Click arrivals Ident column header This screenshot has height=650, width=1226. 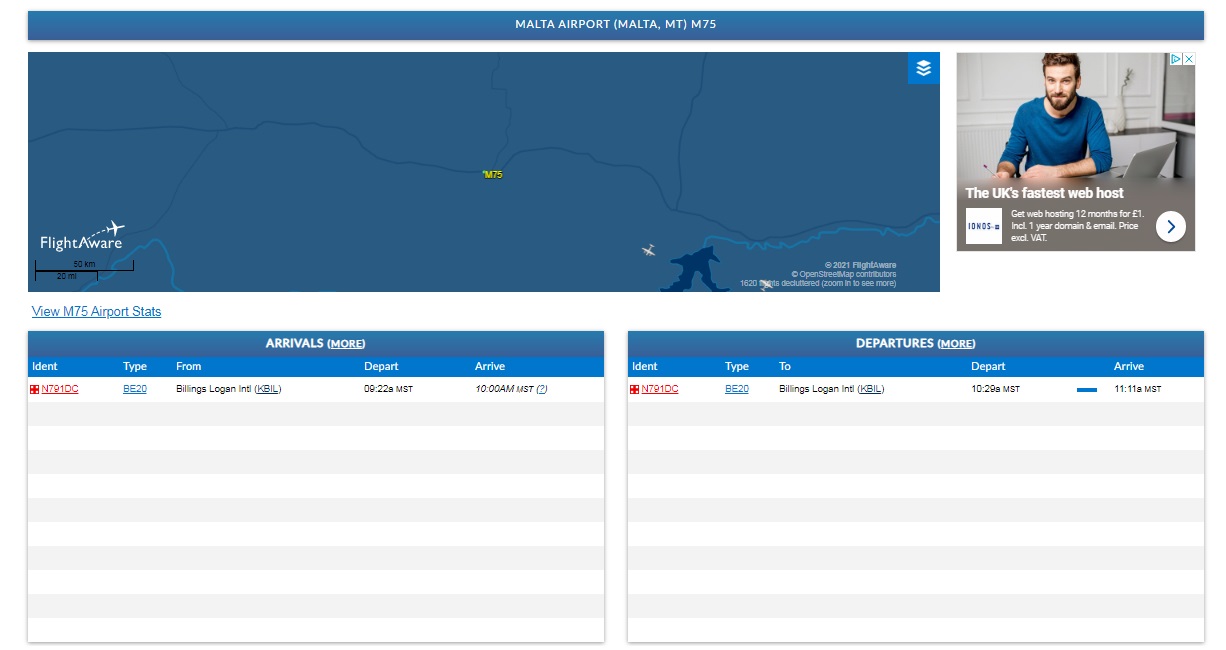pos(45,366)
